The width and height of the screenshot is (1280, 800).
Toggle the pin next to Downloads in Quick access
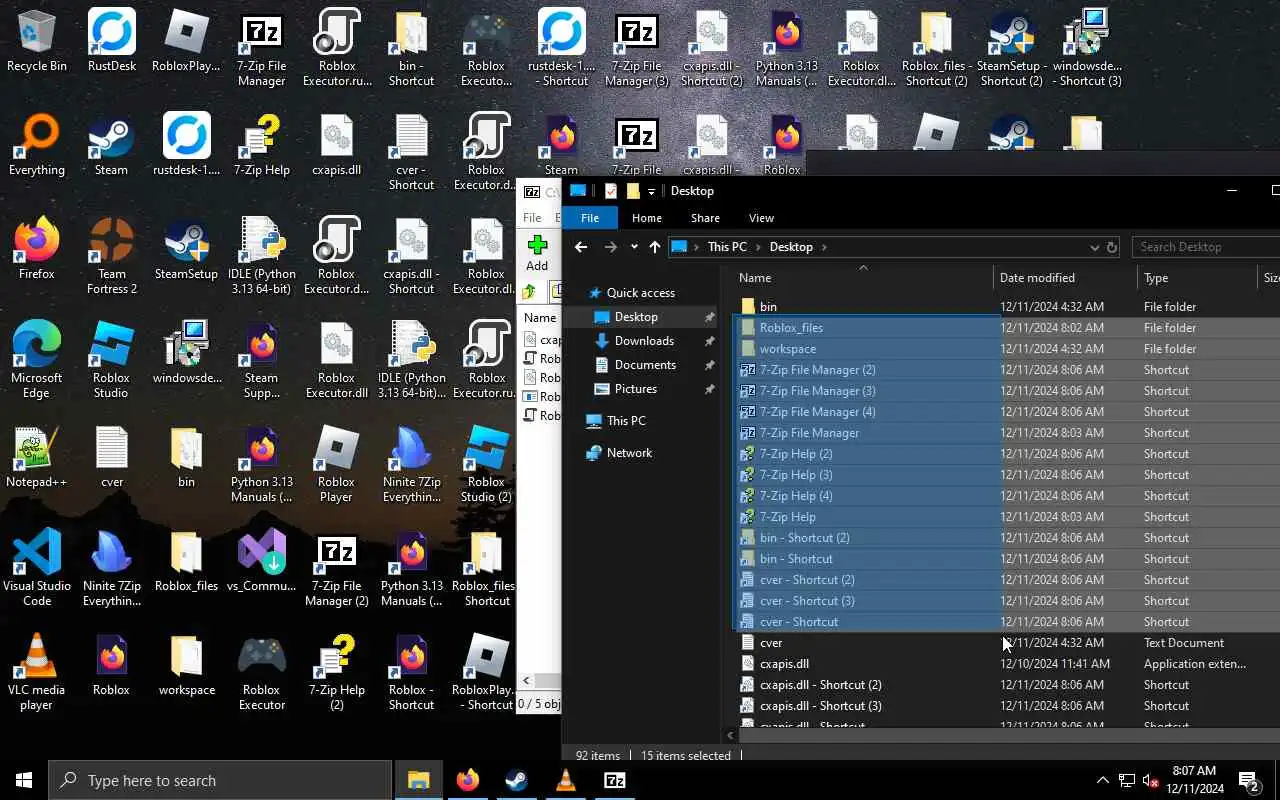[x=709, y=341]
